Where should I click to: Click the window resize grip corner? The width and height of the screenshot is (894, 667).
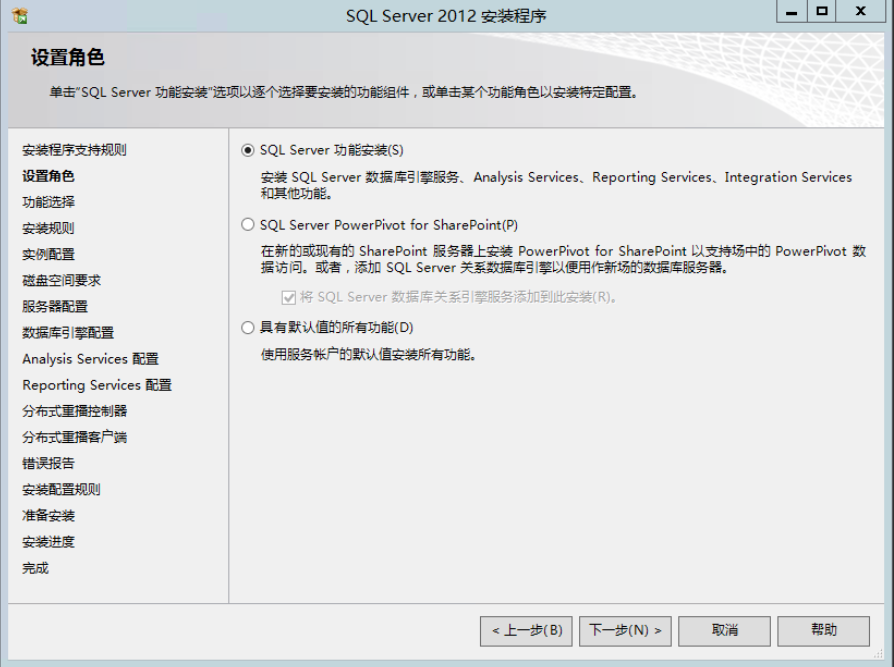(x=877, y=653)
